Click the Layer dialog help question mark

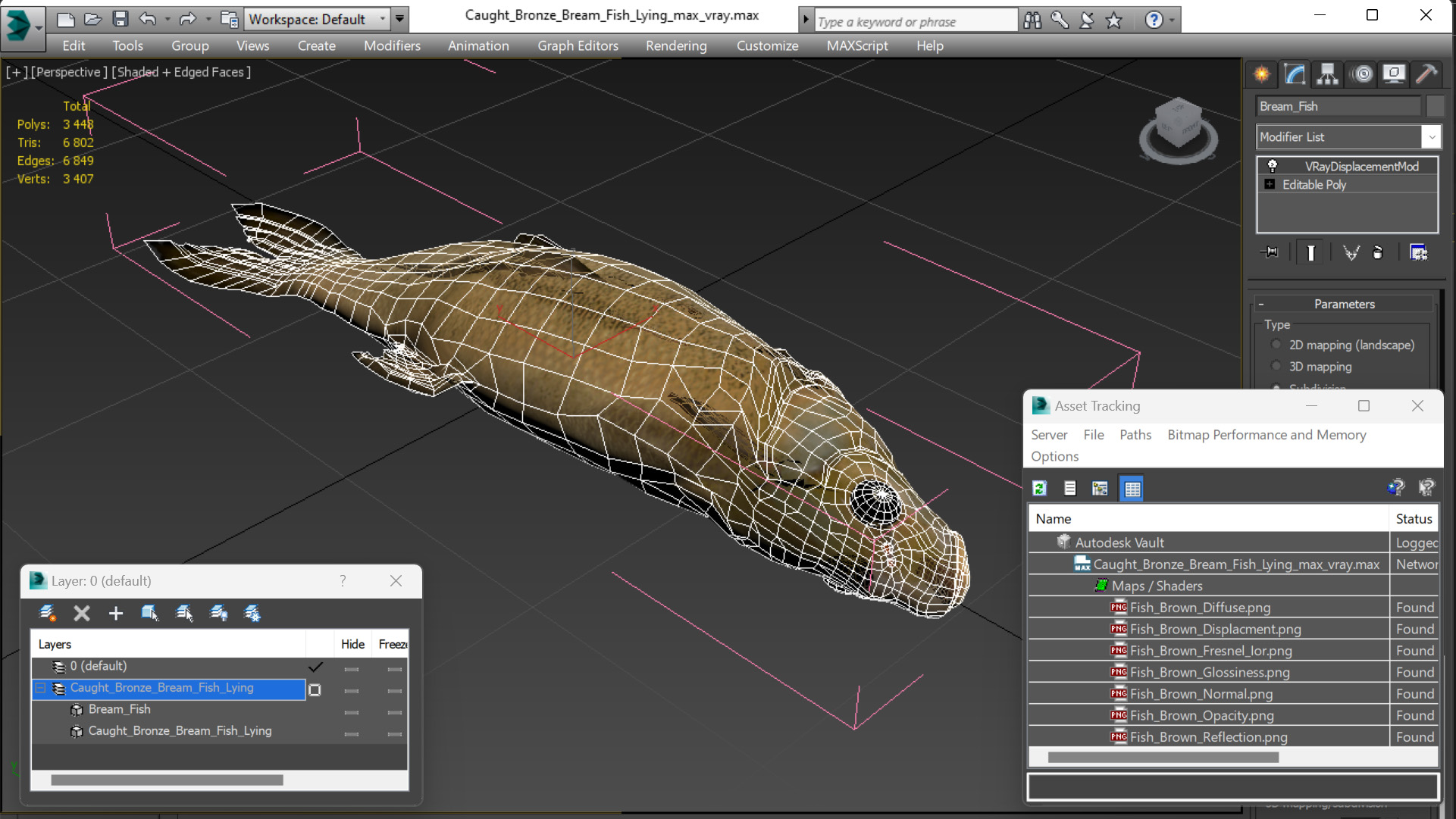point(343,581)
